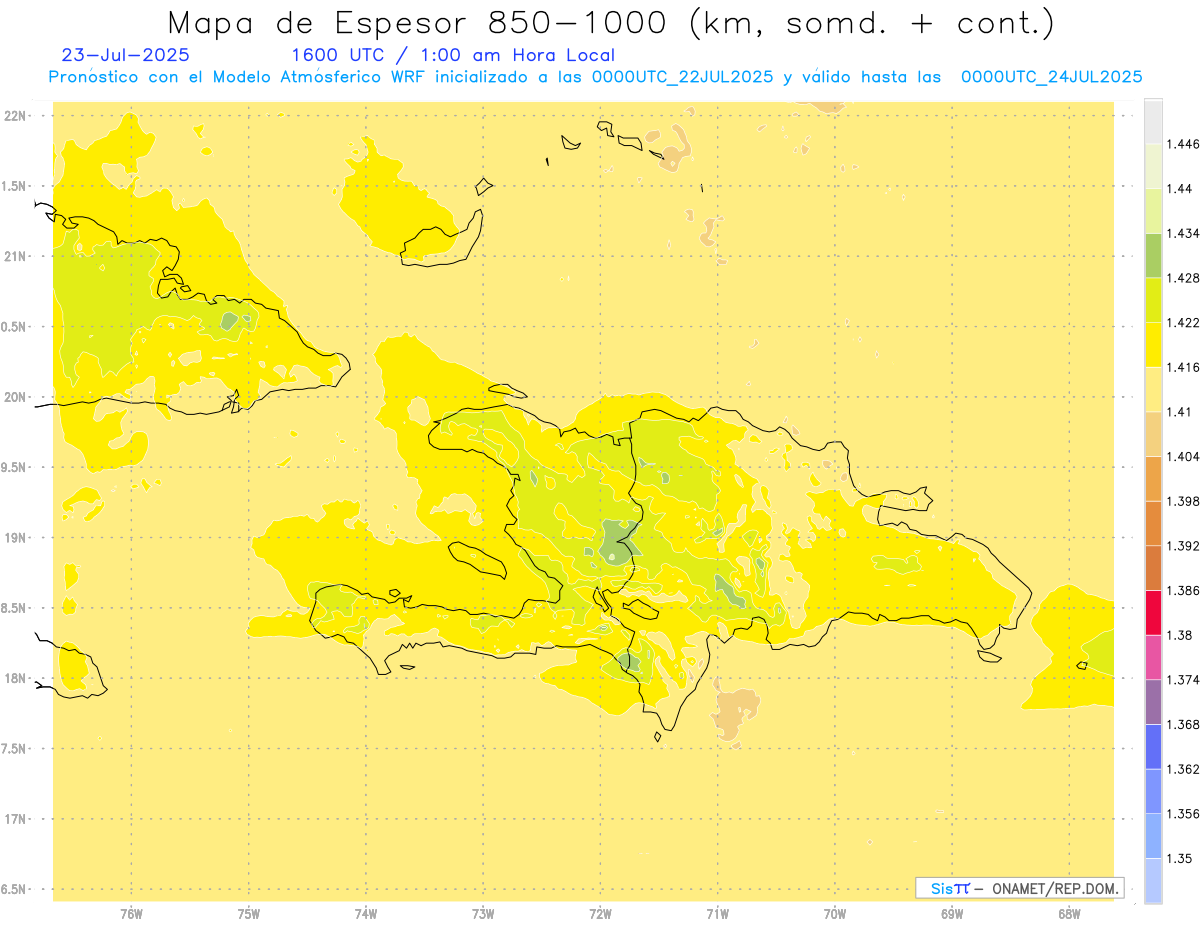Click the '69W' longitude label
The height and width of the screenshot is (927, 1200).
point(952,913)
